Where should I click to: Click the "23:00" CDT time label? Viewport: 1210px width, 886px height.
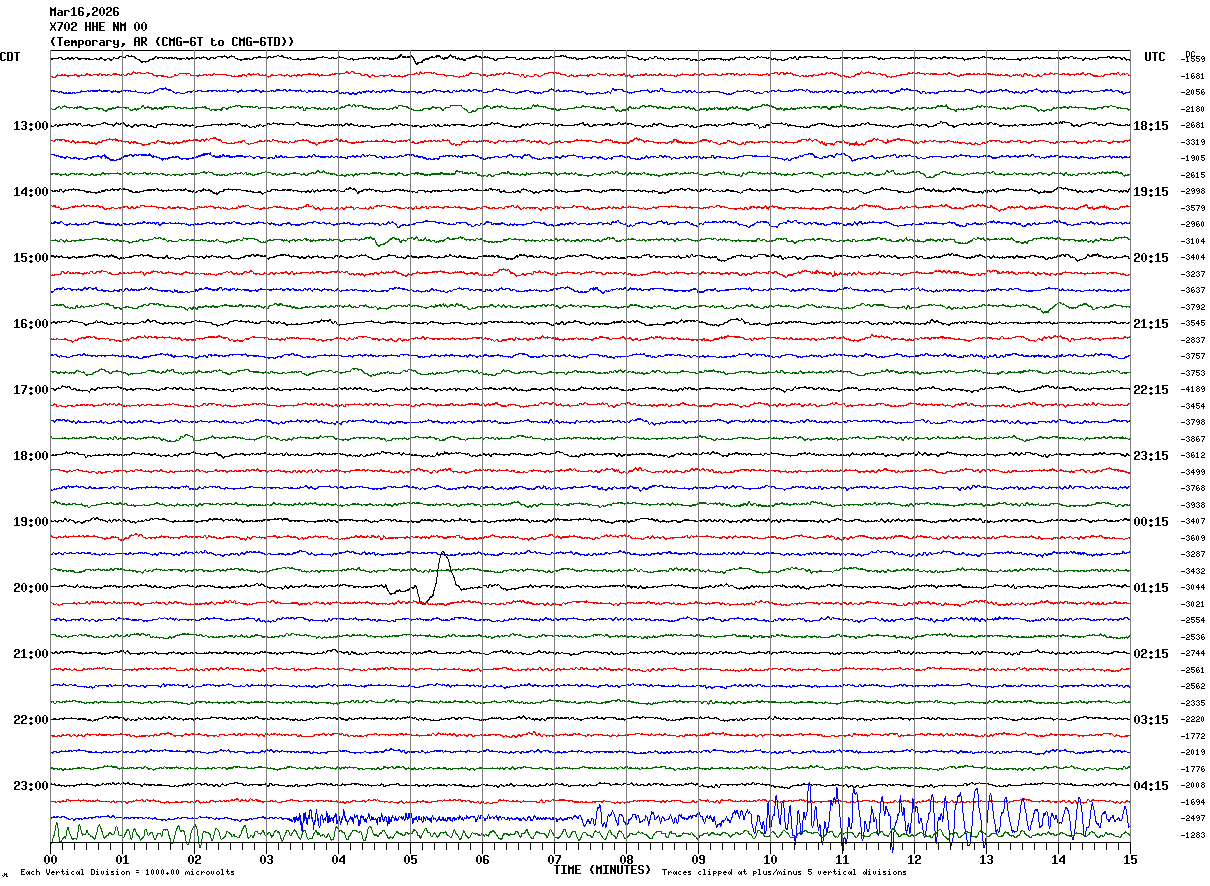coord(30,786)
